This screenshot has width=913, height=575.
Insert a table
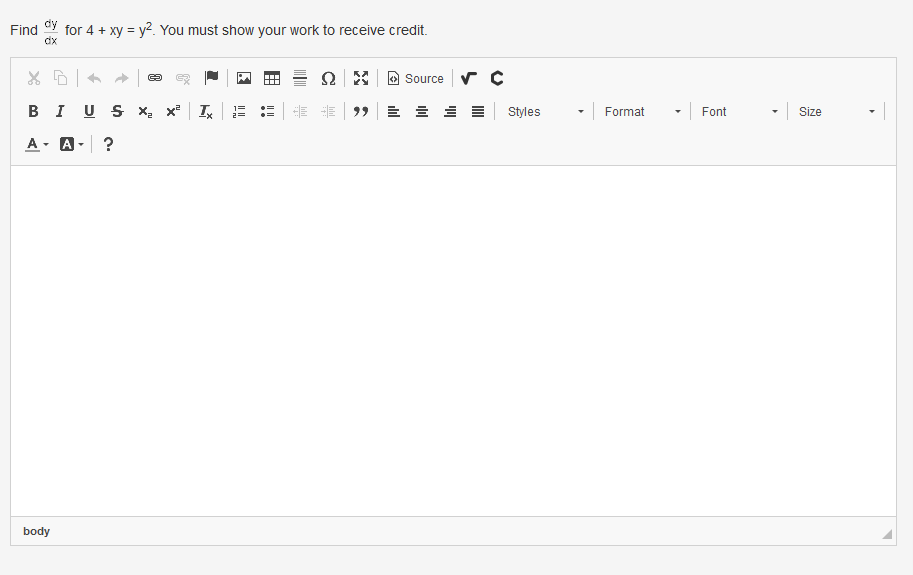tap(272, 78)
